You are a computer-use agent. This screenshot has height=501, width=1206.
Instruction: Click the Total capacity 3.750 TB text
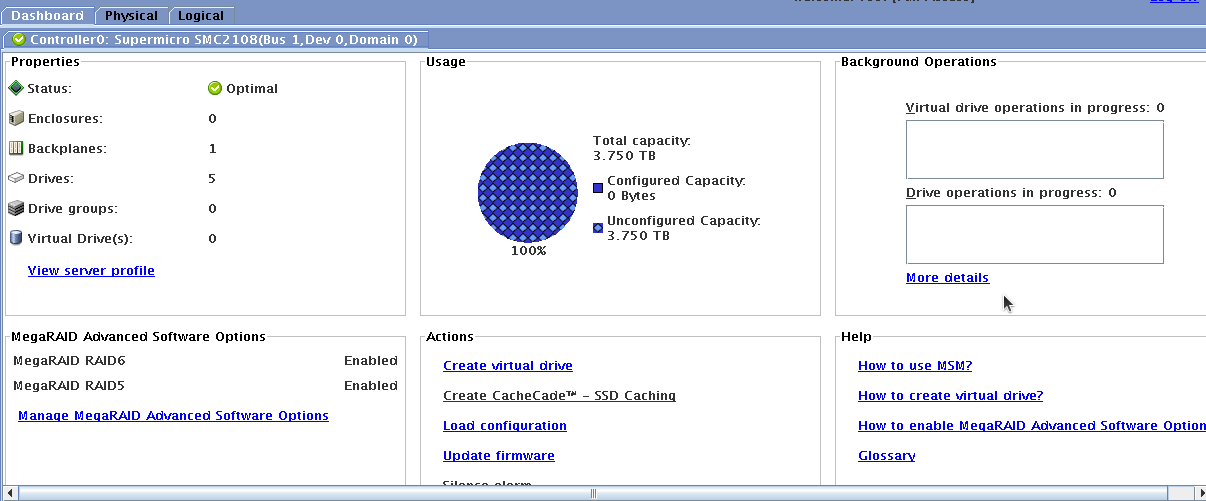point(641,148)
